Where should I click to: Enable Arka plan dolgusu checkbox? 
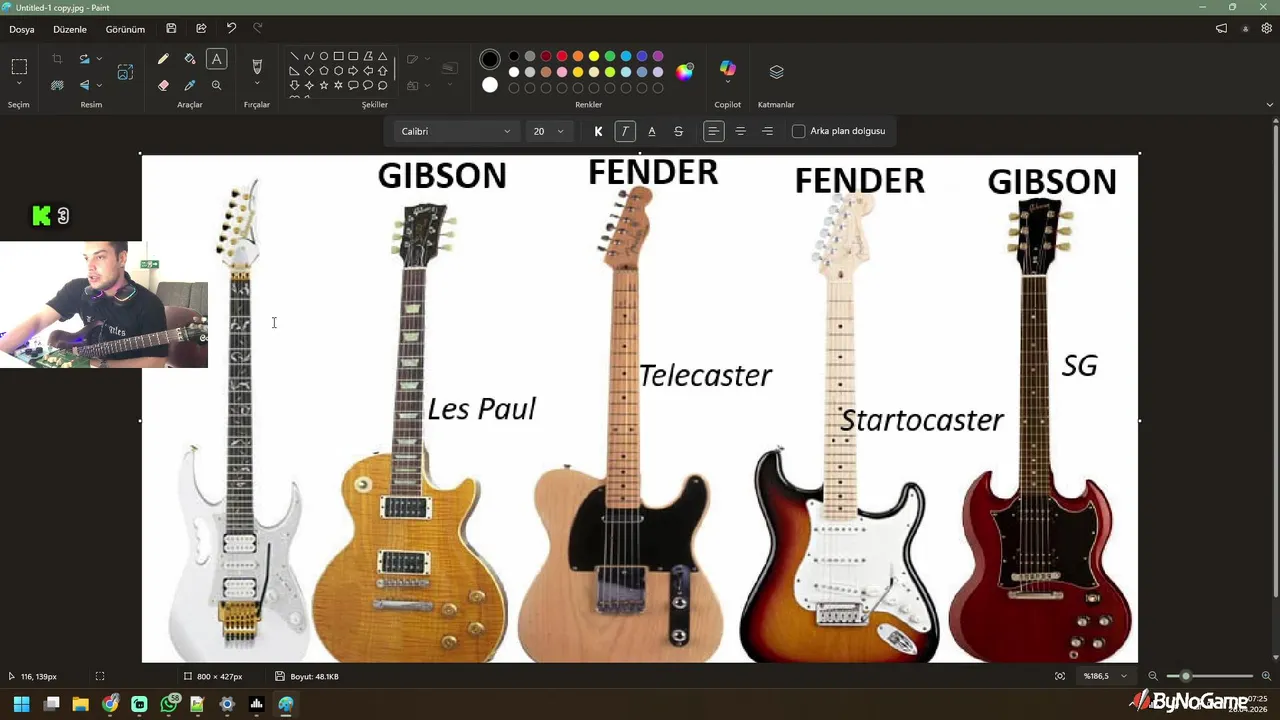pos(799,131)
